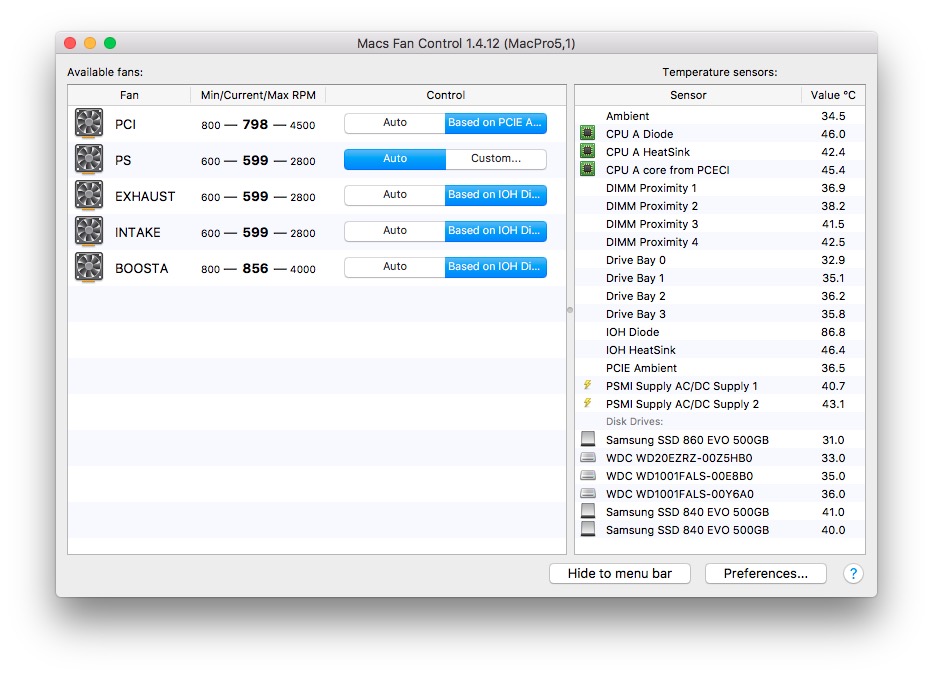The width and height of the screenshot is (933, 677).
Task: Select the IOH Diode sensor row
Action: (720, 331)
